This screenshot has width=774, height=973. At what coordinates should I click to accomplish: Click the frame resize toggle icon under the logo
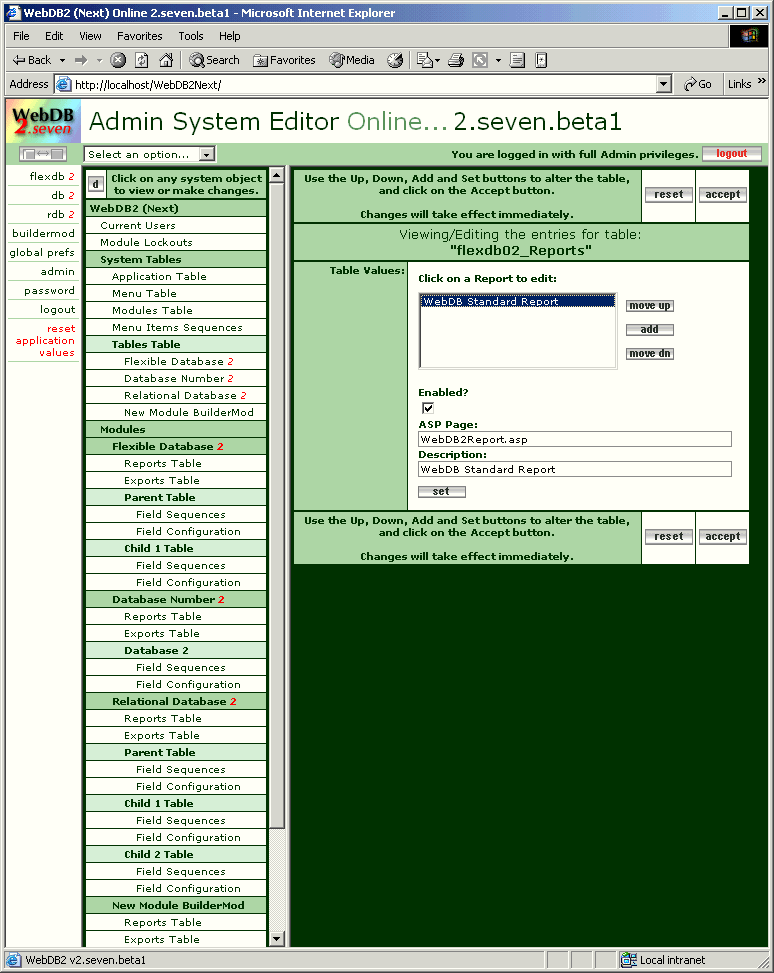click(43, 153)
